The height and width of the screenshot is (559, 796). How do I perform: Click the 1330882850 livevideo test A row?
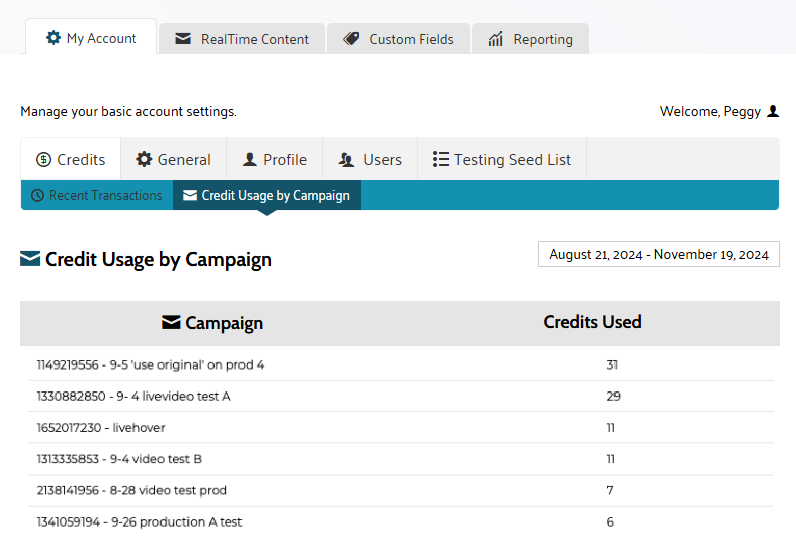click(x=133, y=396)
